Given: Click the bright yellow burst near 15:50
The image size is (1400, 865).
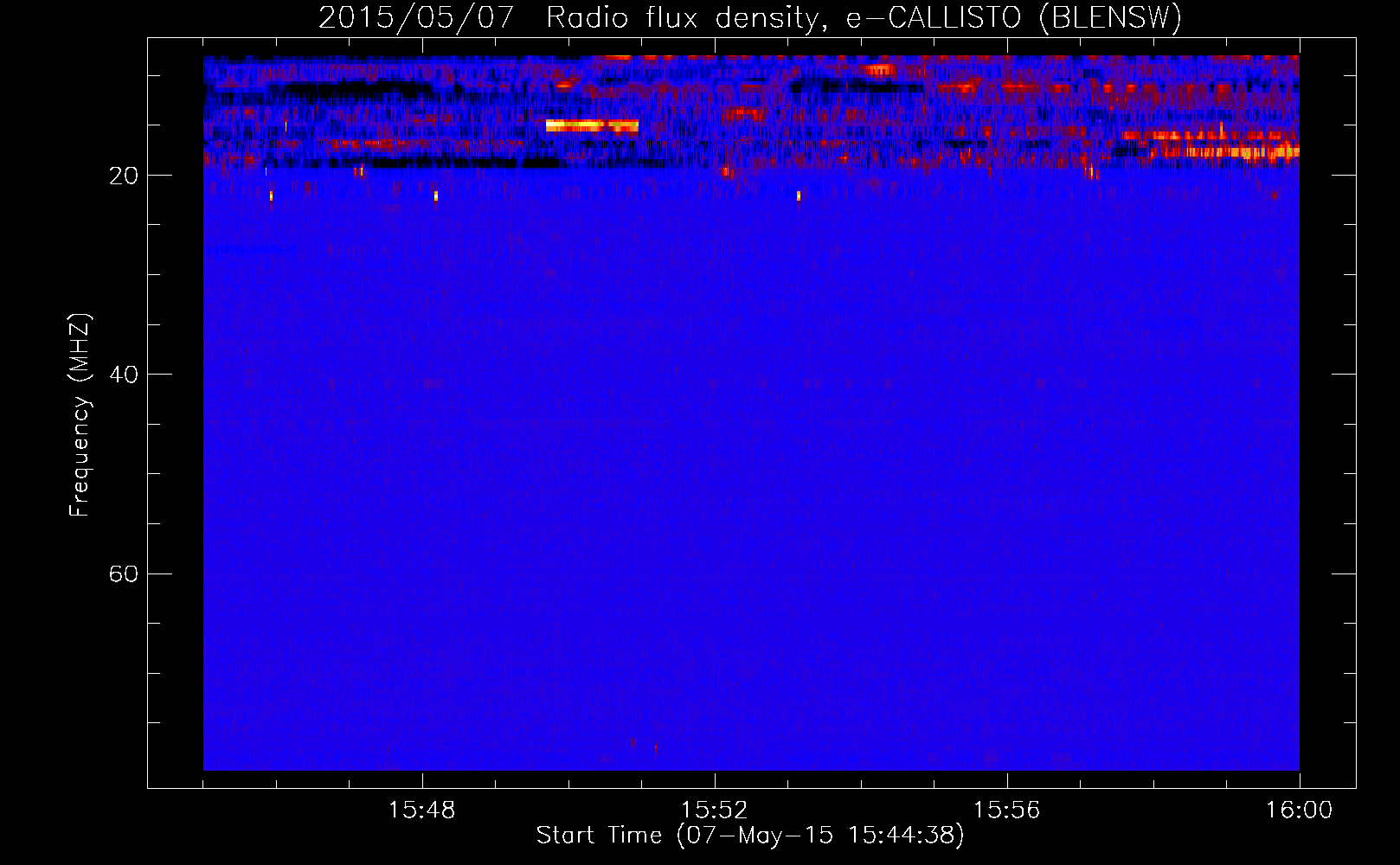Looking at the screenshot, I should [592, 125].
